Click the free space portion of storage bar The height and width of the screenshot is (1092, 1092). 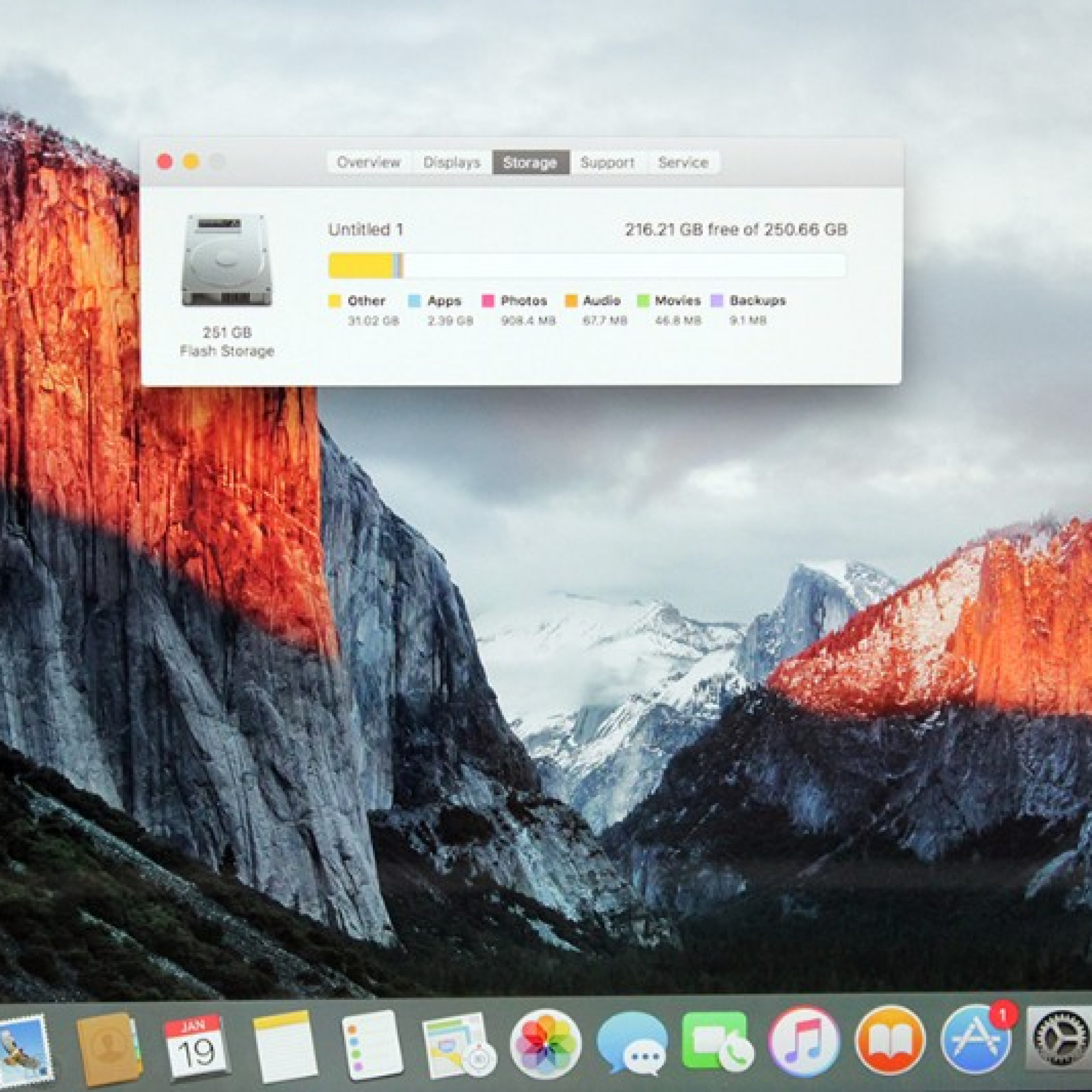point(625,266)
